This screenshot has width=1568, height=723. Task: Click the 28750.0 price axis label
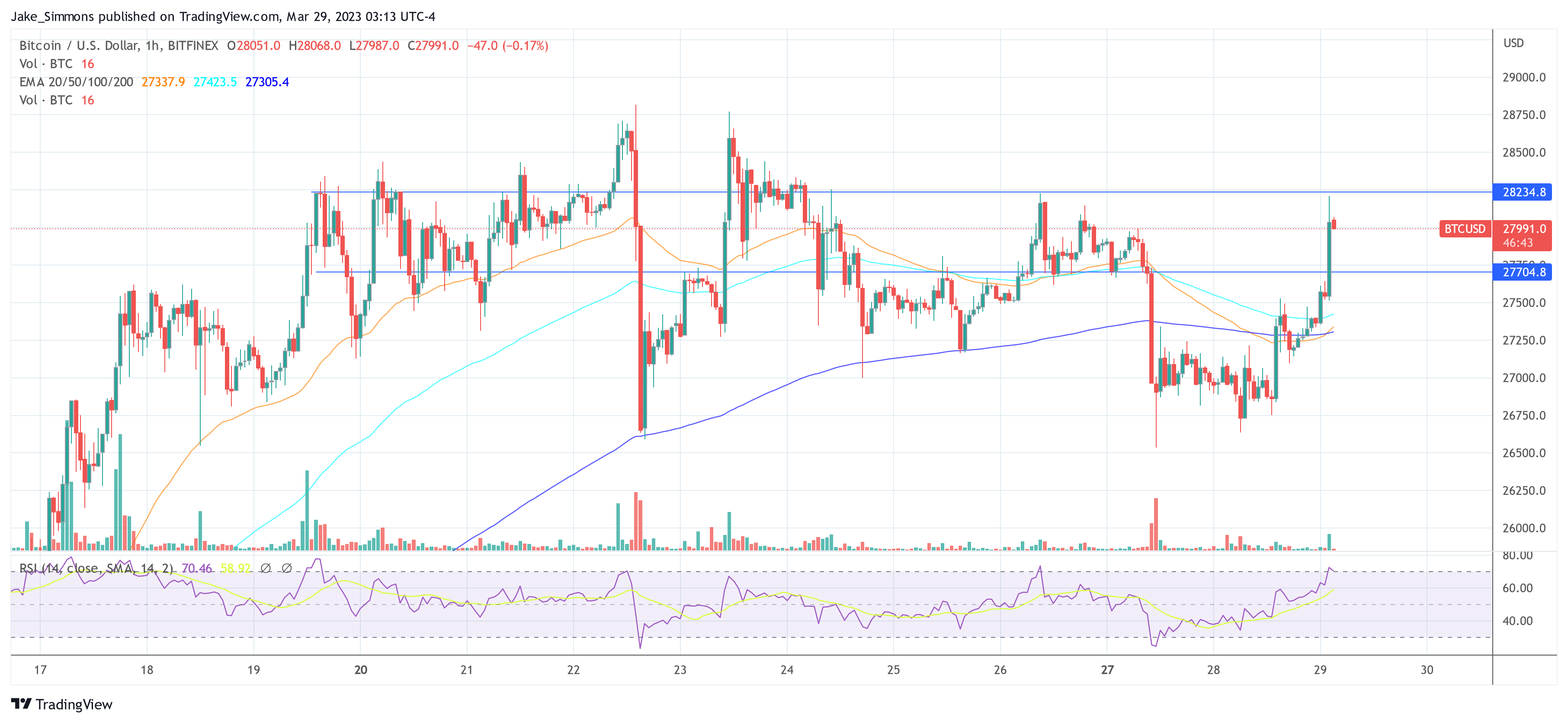1523,115
